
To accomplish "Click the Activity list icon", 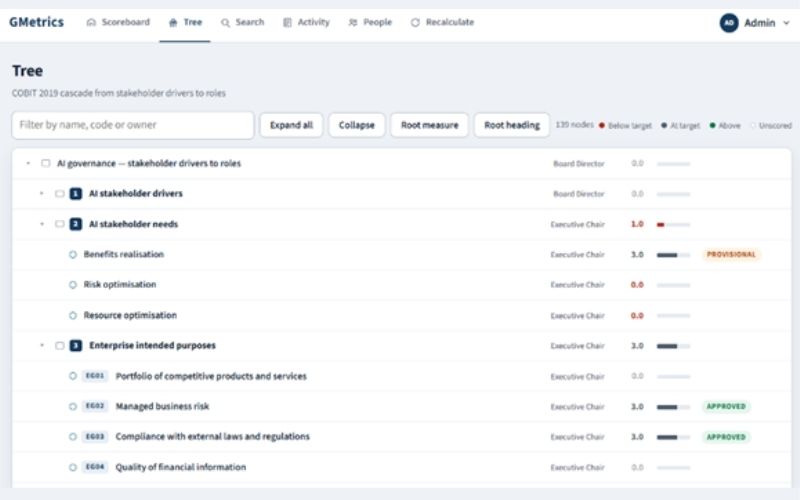I will click(287, 22).
